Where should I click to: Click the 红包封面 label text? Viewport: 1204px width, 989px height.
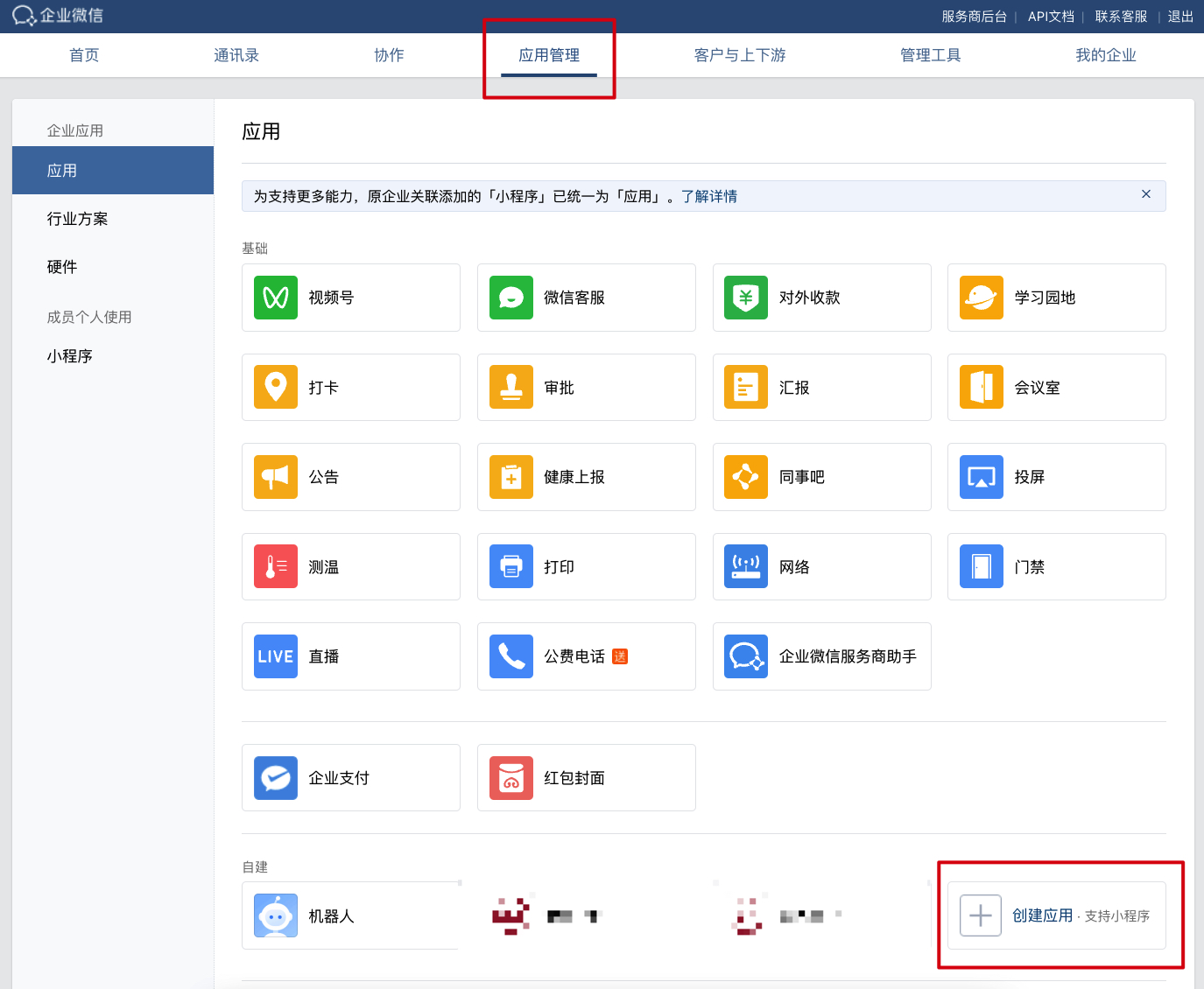pos(574,778)
